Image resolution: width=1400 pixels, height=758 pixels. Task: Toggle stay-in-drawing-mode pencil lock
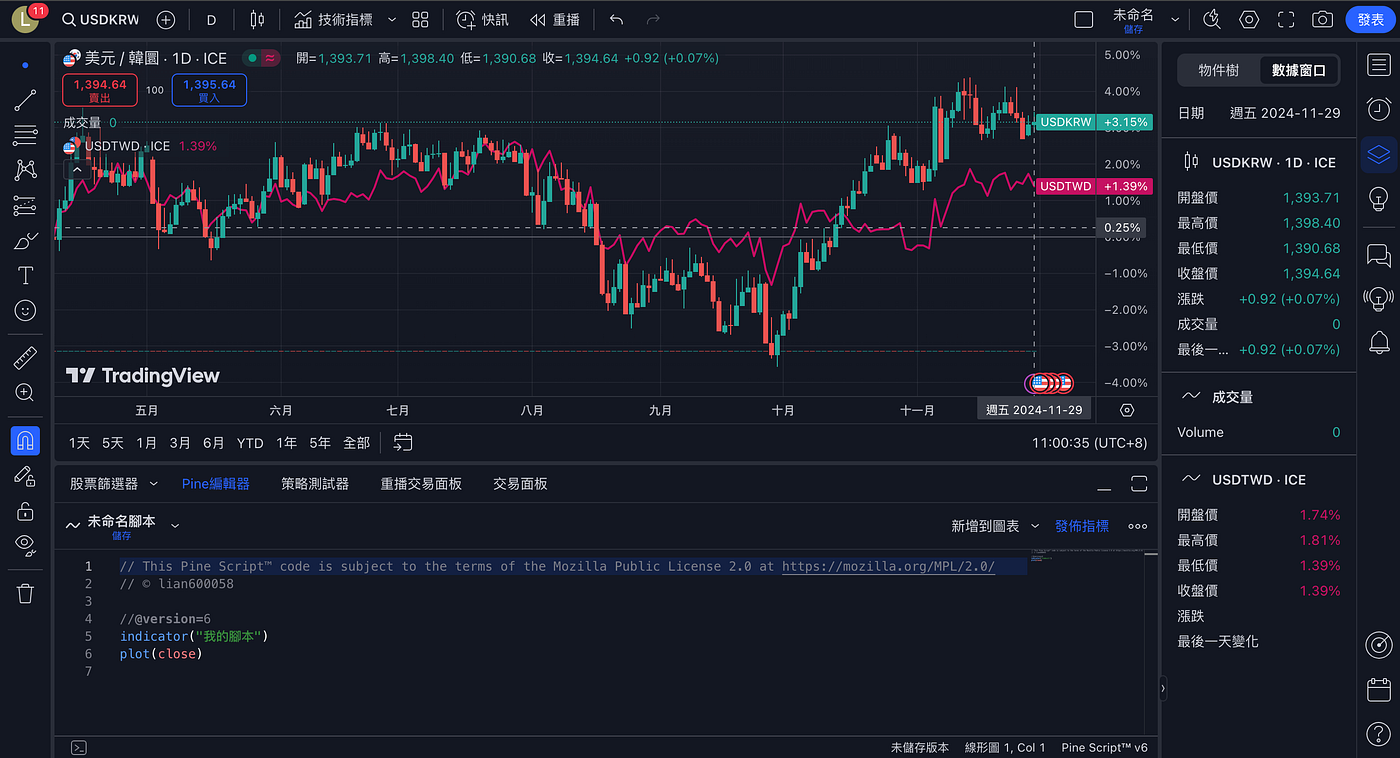pos(25,475)
